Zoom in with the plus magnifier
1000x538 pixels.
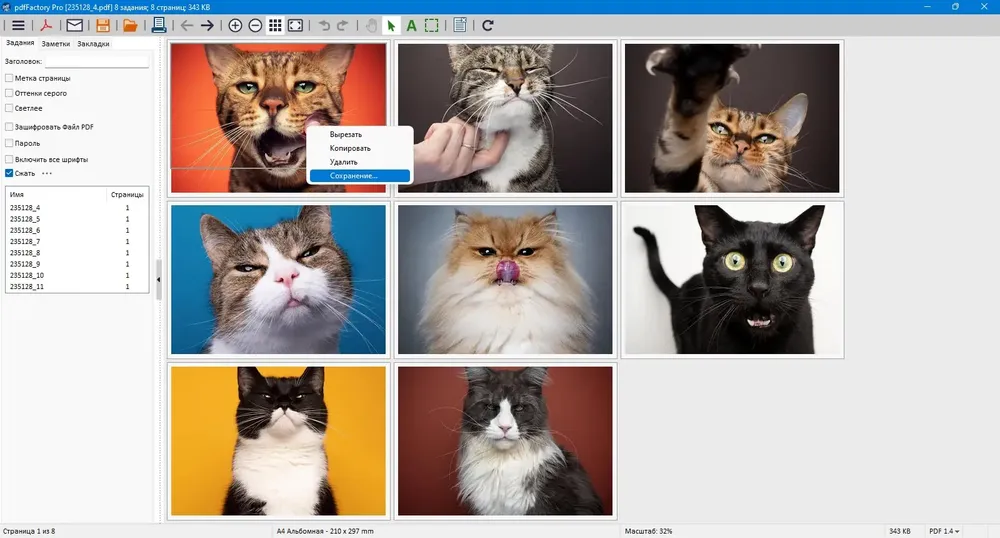click(235, 25)
